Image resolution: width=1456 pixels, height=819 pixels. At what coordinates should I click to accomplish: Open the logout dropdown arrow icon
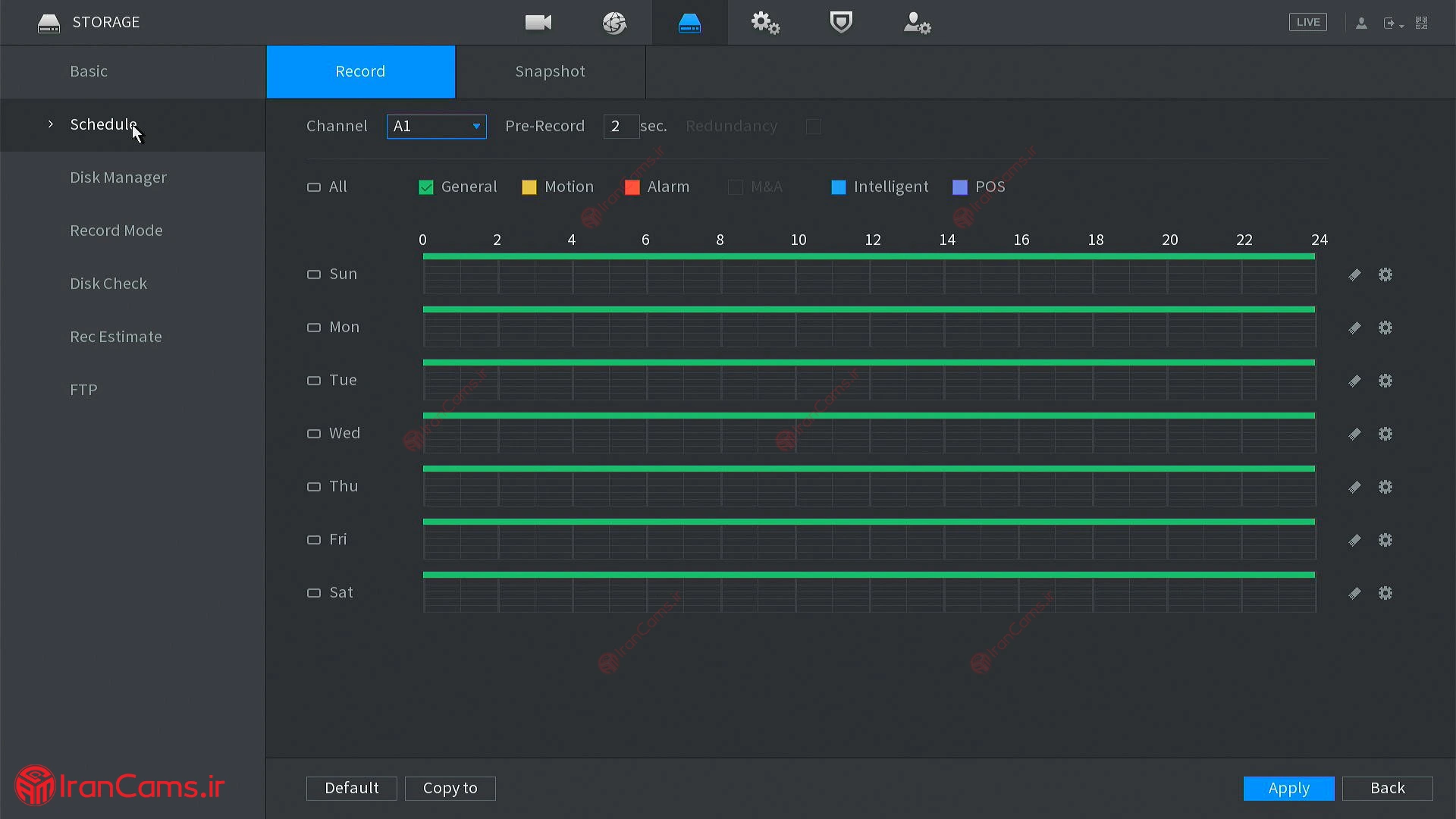pos(1393,24)
